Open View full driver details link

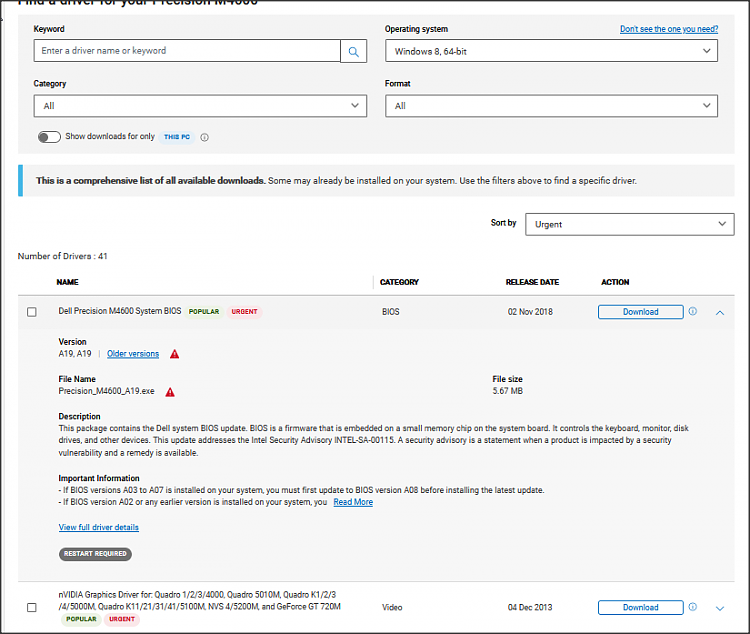[99, 527]
